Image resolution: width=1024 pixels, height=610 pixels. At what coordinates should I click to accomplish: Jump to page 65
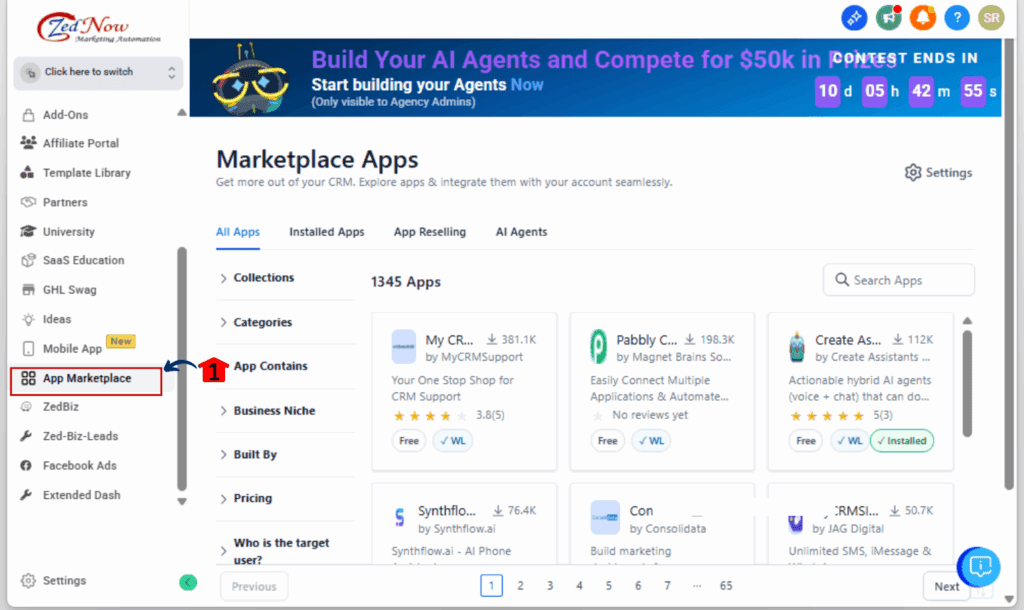726,586
